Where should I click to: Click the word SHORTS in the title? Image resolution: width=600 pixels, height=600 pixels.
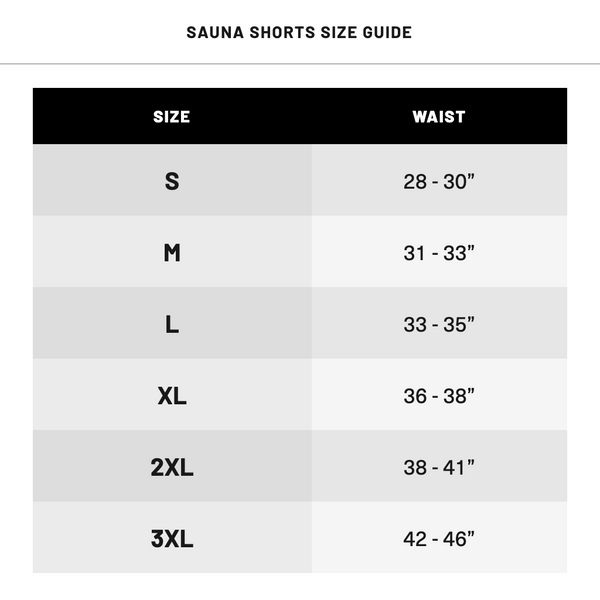pos(273,32)
